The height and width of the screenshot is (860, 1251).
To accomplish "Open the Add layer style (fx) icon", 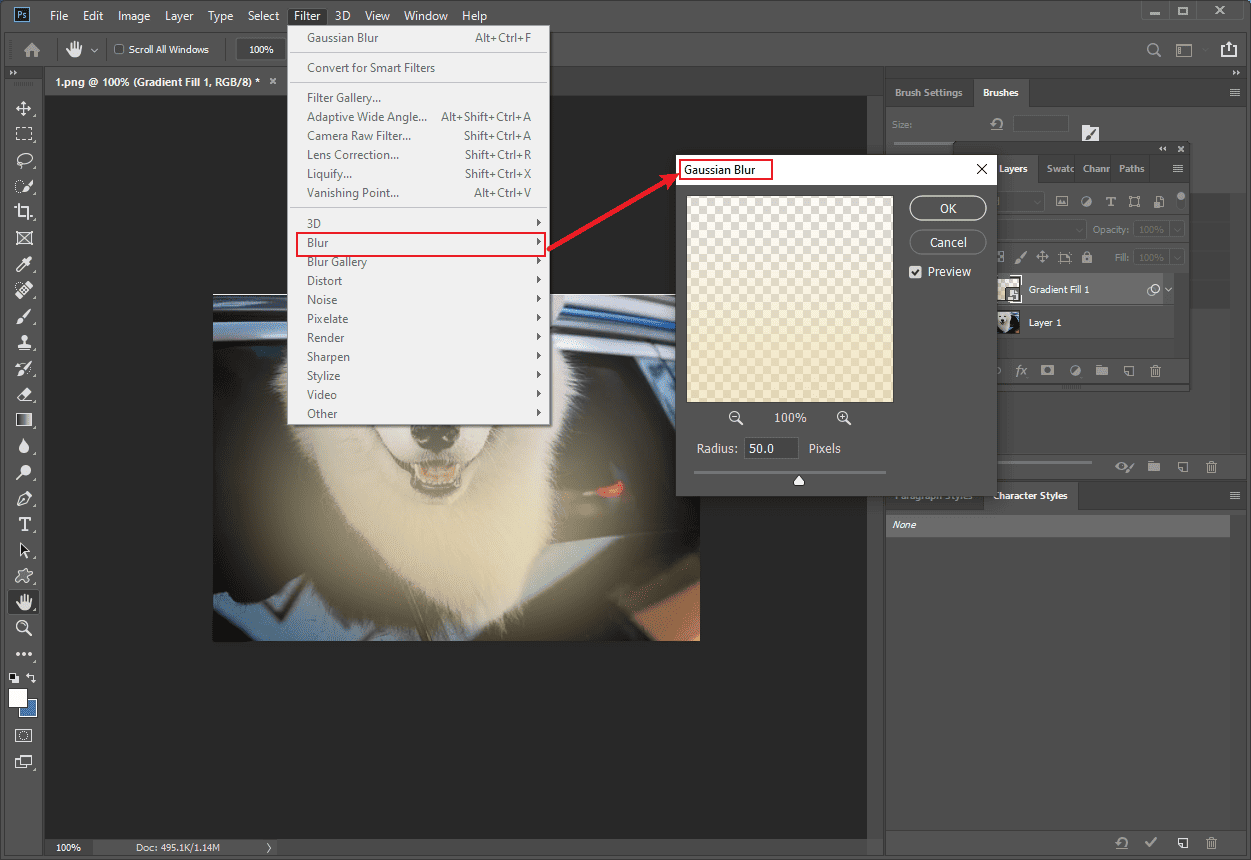I will point(1021,370).
